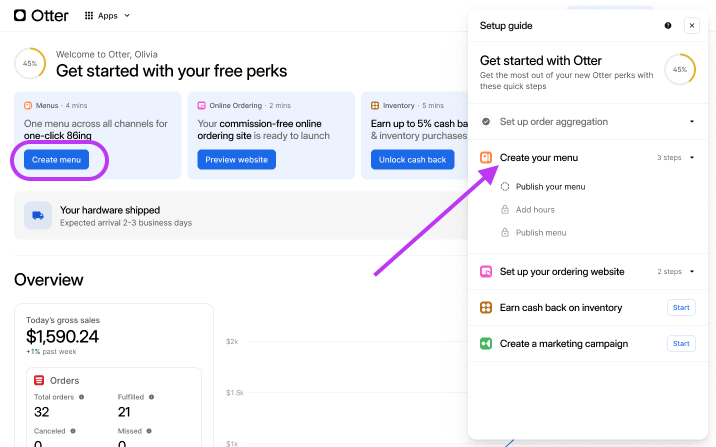Click the hardware shipped truck icon

click(x=38, y=216)
